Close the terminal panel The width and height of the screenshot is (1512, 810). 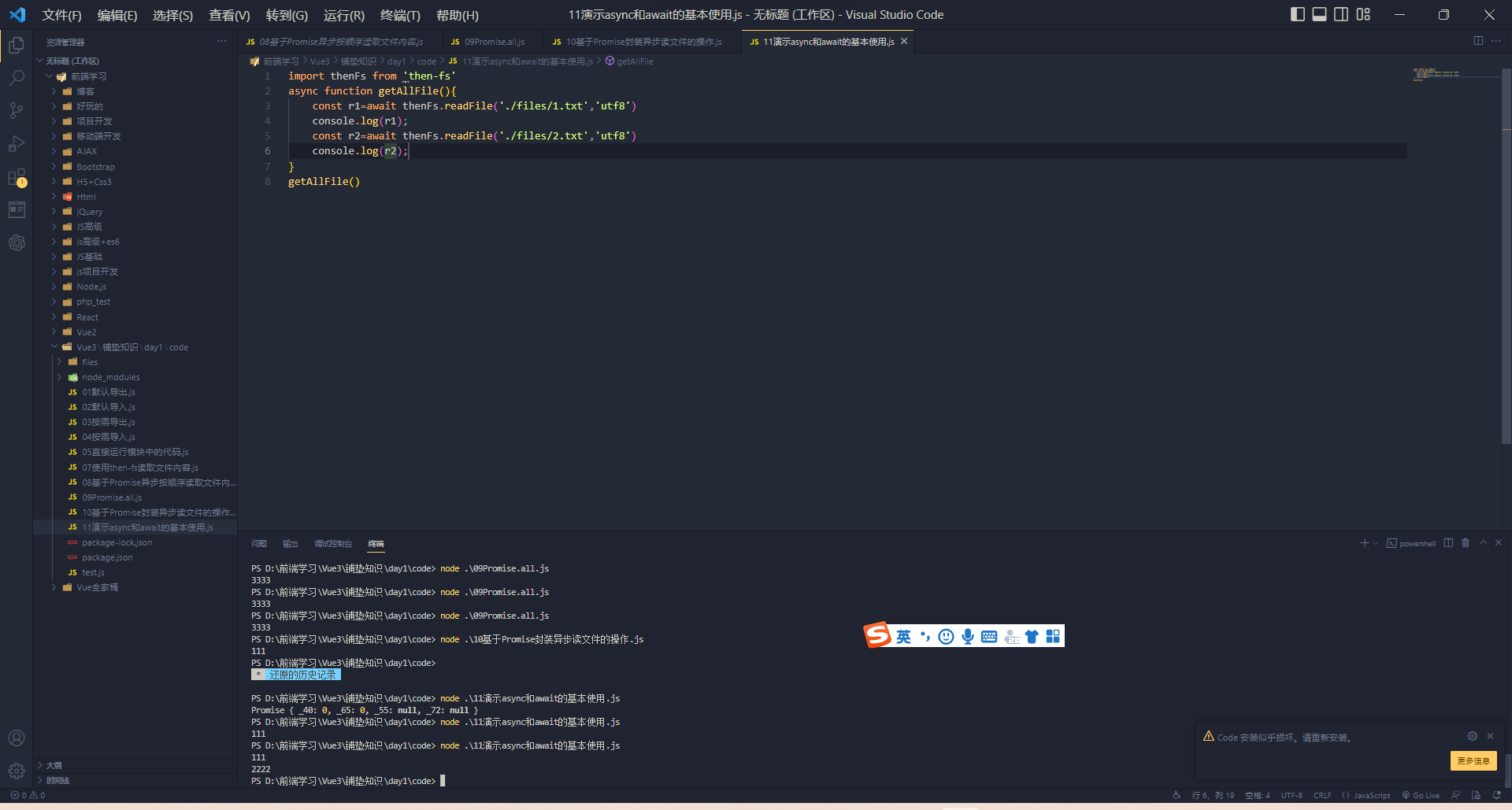click(1499, 543)
